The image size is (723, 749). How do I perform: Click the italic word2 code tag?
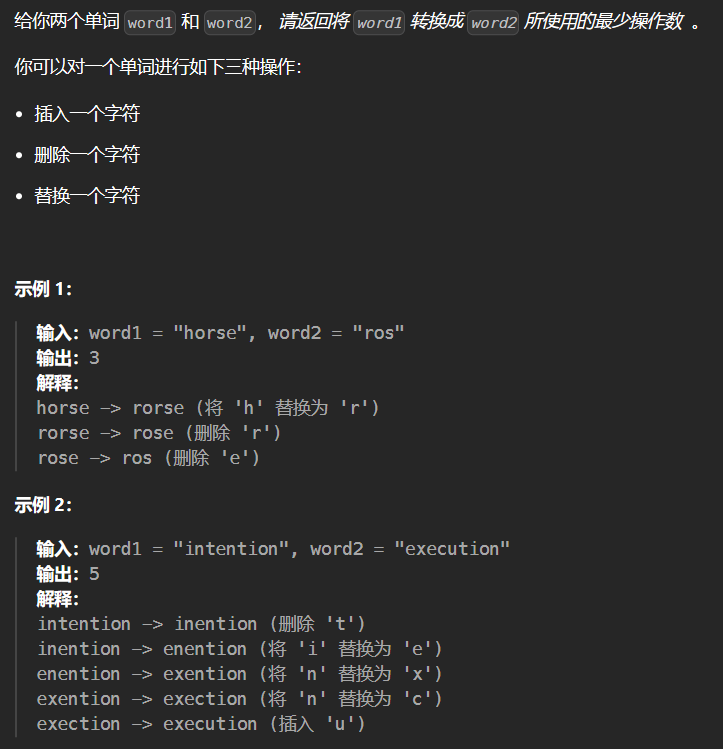493,23
